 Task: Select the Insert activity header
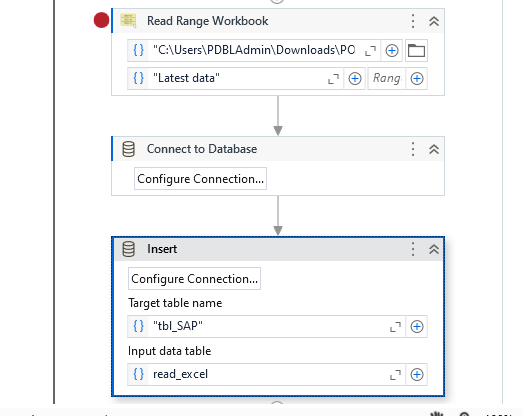pos(278,249)
